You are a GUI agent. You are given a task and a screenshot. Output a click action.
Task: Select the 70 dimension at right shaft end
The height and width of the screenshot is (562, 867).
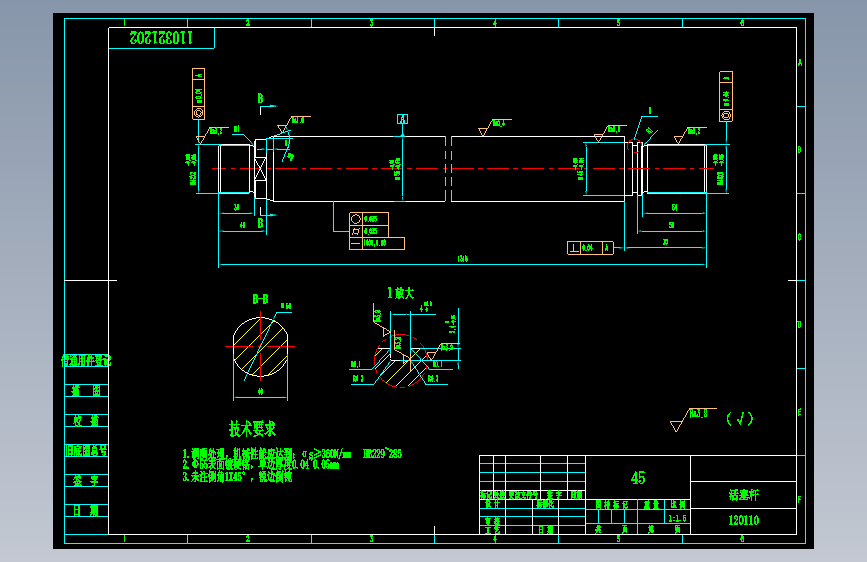tap(665, 242)
